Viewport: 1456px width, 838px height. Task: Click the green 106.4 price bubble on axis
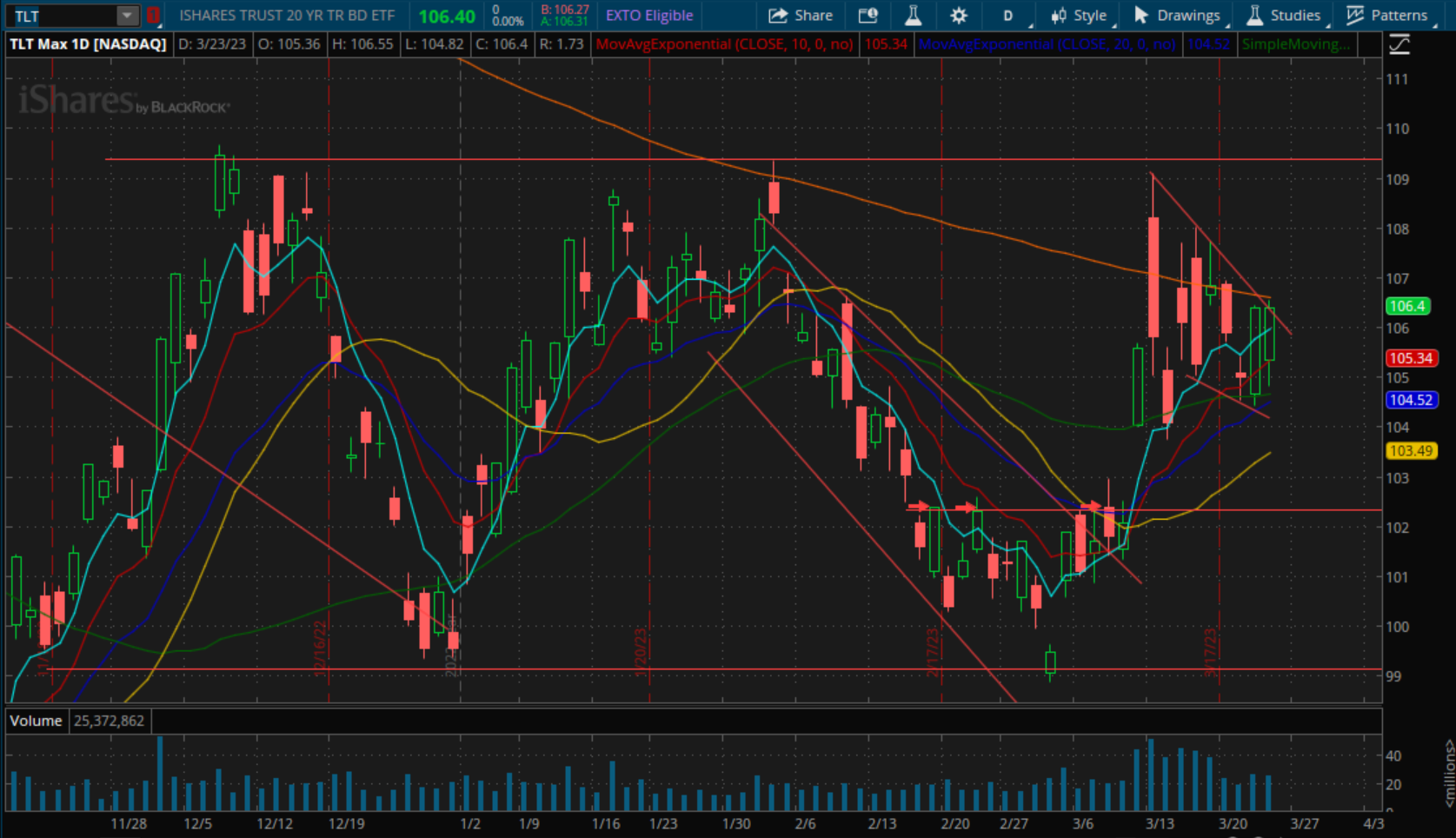click(x=1407, y=306)
